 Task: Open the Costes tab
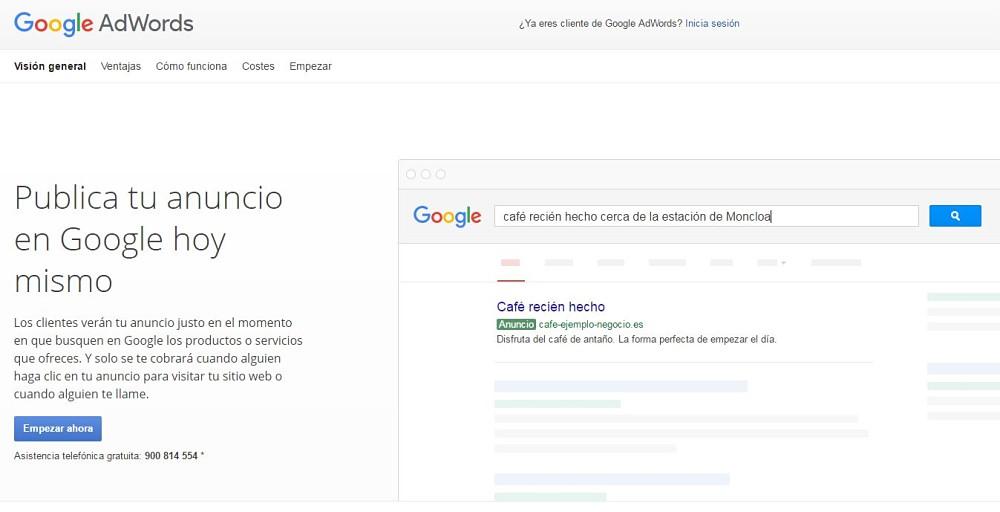pos(258,66)
